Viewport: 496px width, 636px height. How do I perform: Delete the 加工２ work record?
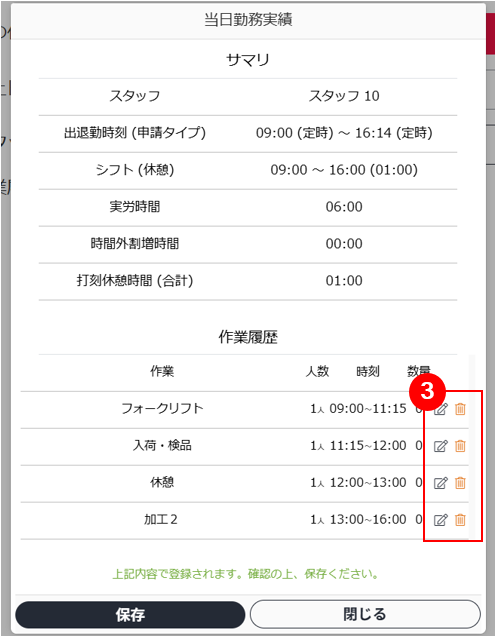[x=460, y=520]
